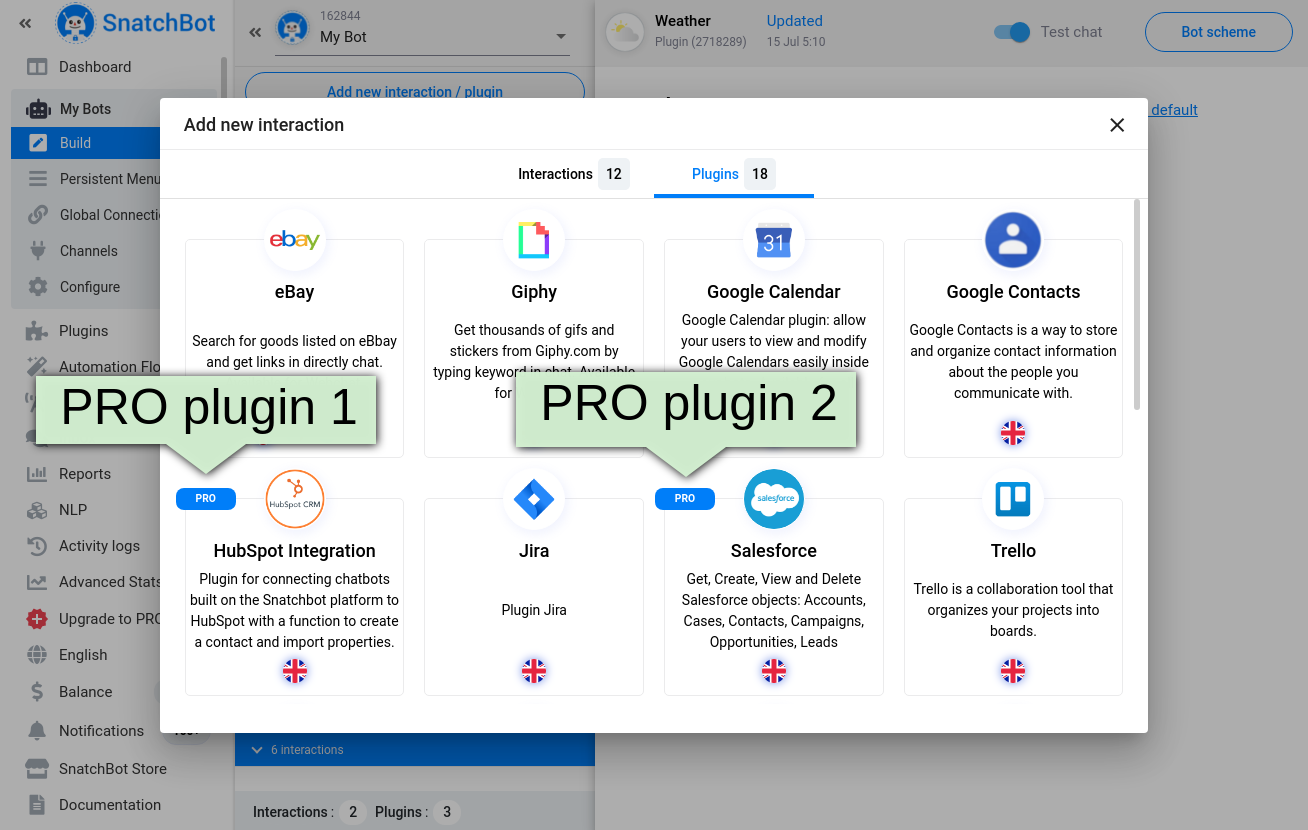Click the Trello plugin logo
The image size is (1308, 830).
[x=1013, y=499]
